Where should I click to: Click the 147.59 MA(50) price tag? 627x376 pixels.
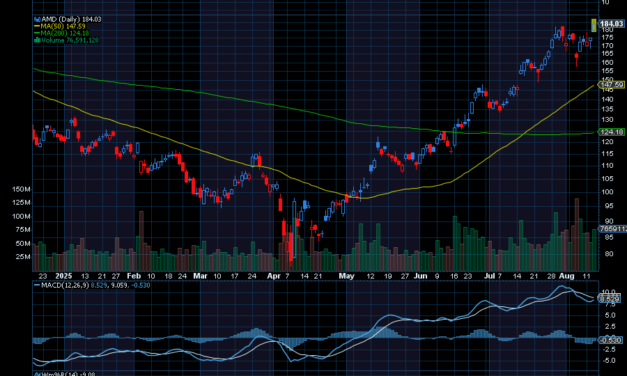coord(611,85)
